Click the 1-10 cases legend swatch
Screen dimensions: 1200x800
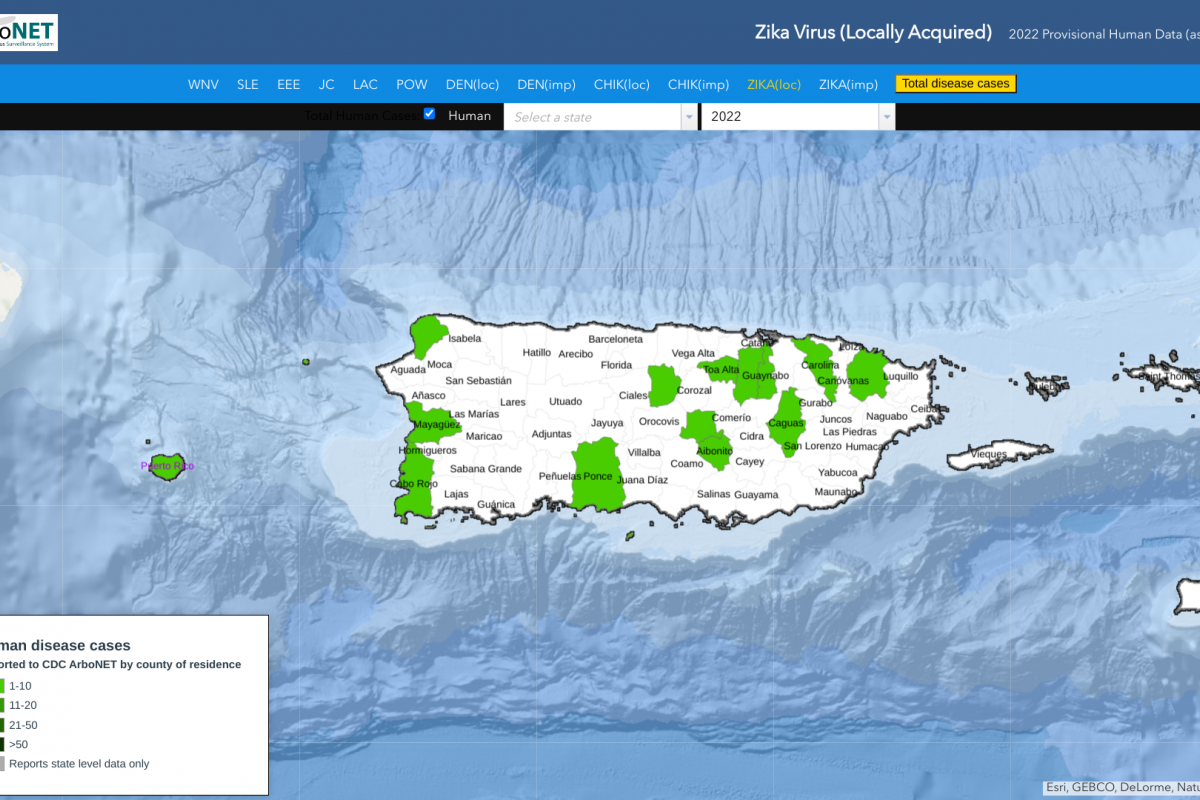3,686
